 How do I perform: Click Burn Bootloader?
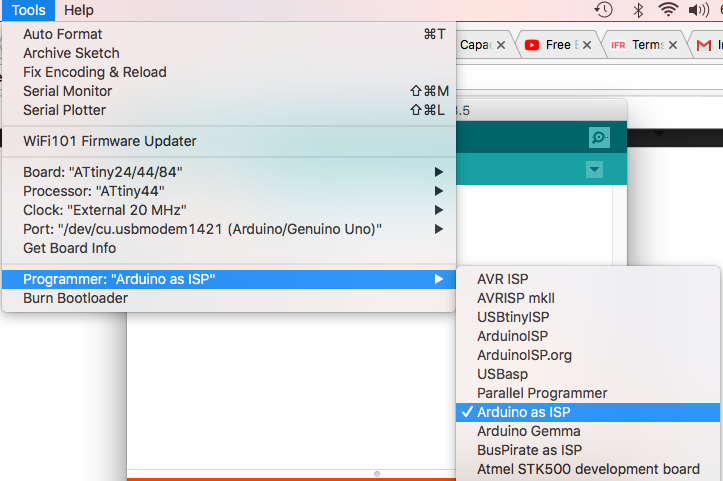click(229, 298)
